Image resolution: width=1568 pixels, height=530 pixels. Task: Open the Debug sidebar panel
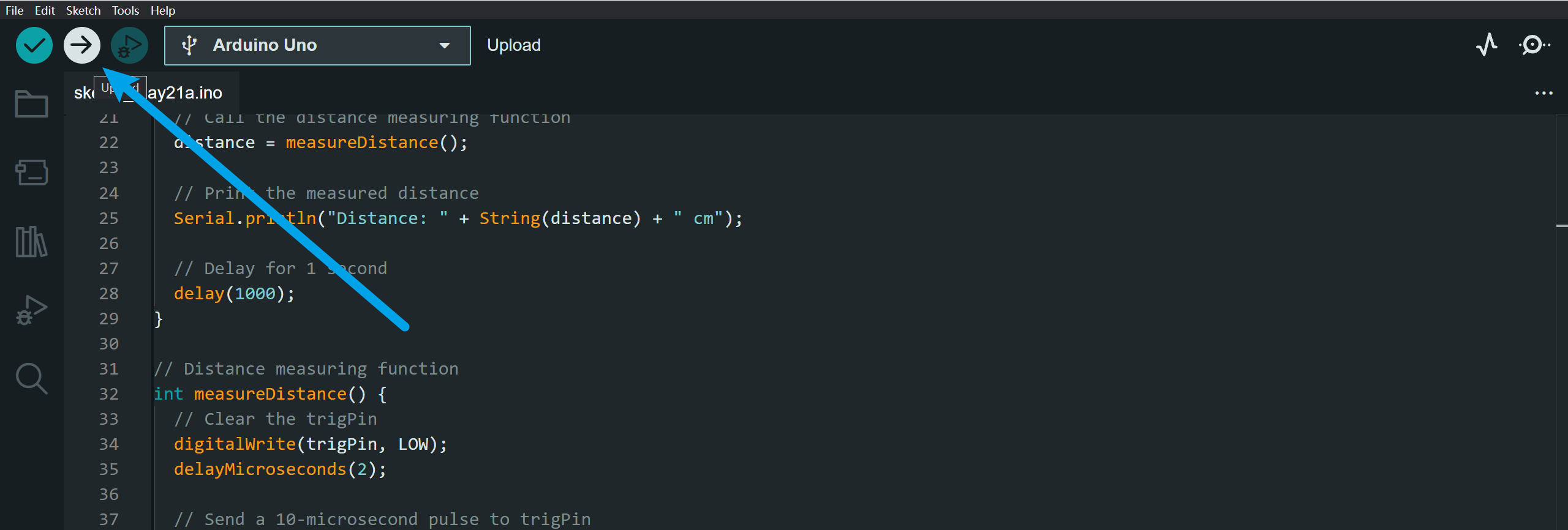(31, 310)
